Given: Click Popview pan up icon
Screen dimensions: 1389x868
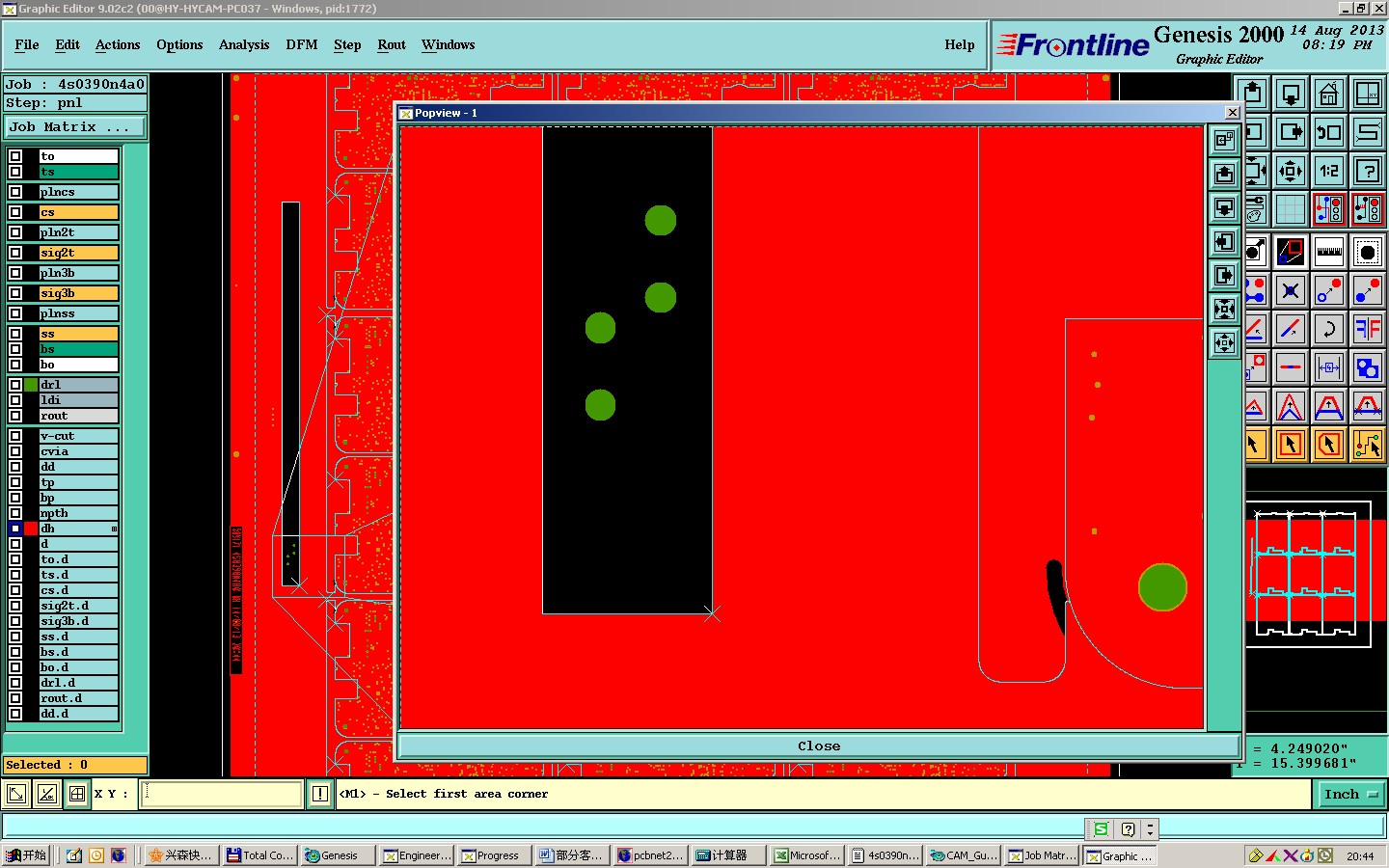Looking at the screenshot, I should pos(1224,175).
